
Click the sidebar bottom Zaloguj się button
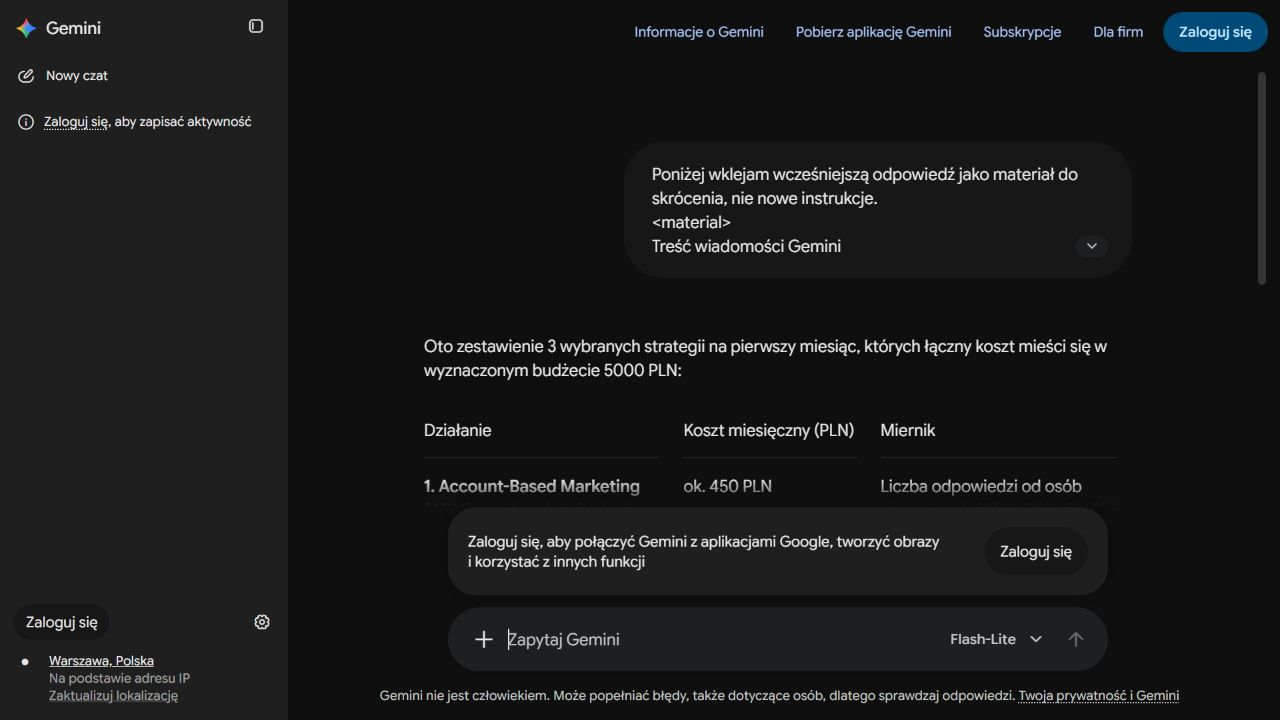pos(62,622)
